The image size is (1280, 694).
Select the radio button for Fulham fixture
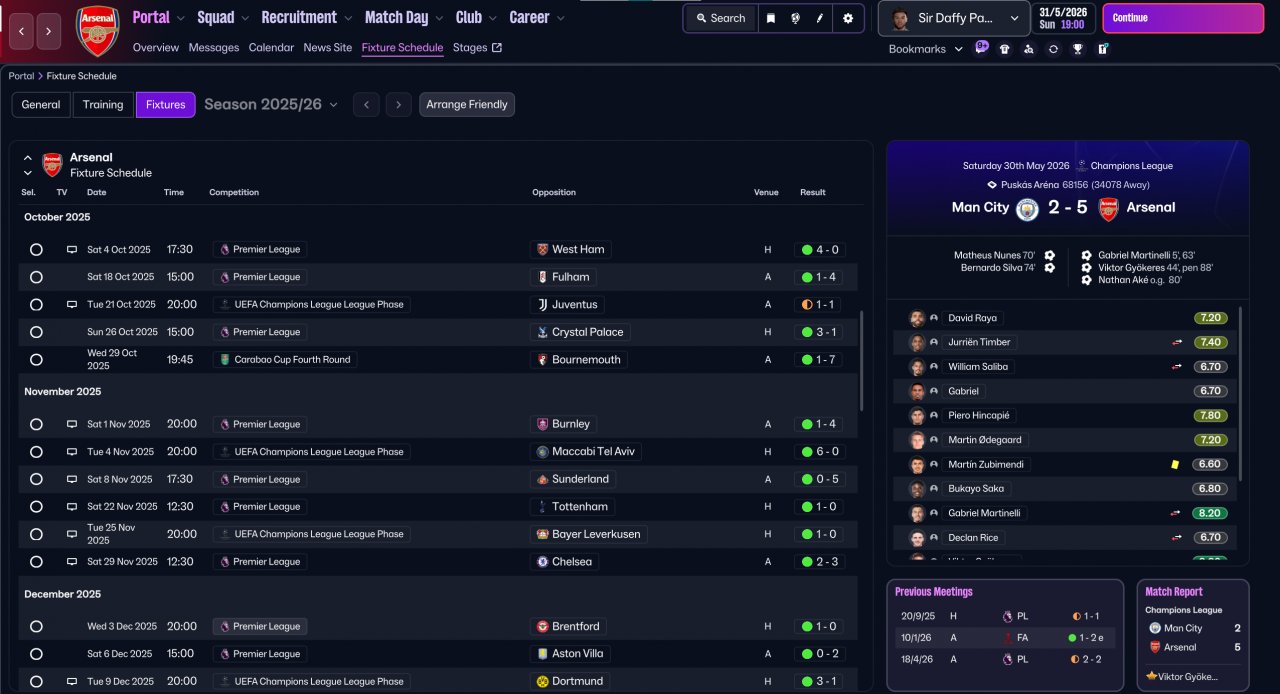point(36,277)
